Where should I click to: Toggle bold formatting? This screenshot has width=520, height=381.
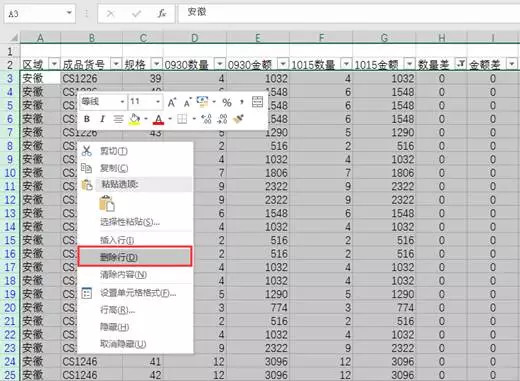tap(87, 119)
